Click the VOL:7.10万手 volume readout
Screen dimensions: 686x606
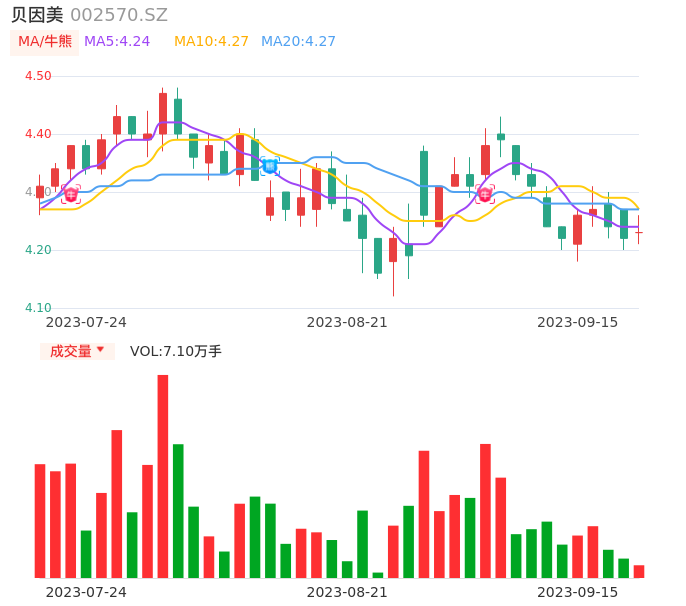point(176,351)
